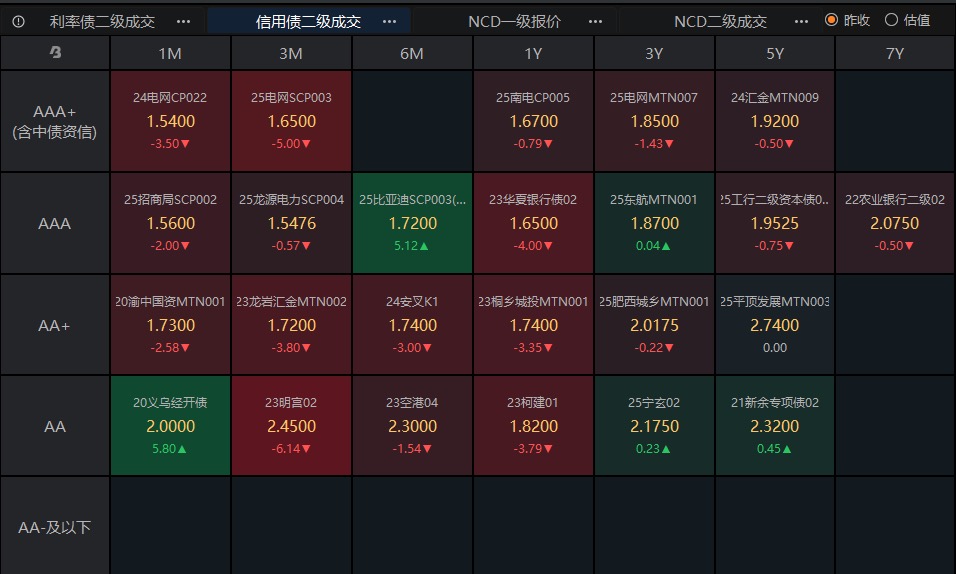Open the ellipsis menu next to 利率债二级成交
Screen dimensions: 956x574
[184, 21]
